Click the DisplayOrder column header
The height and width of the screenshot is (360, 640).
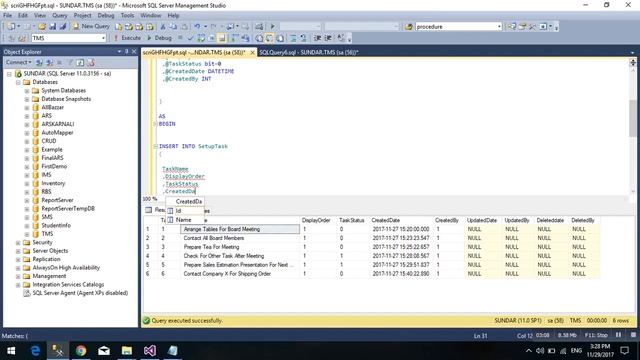pos(316,220)
